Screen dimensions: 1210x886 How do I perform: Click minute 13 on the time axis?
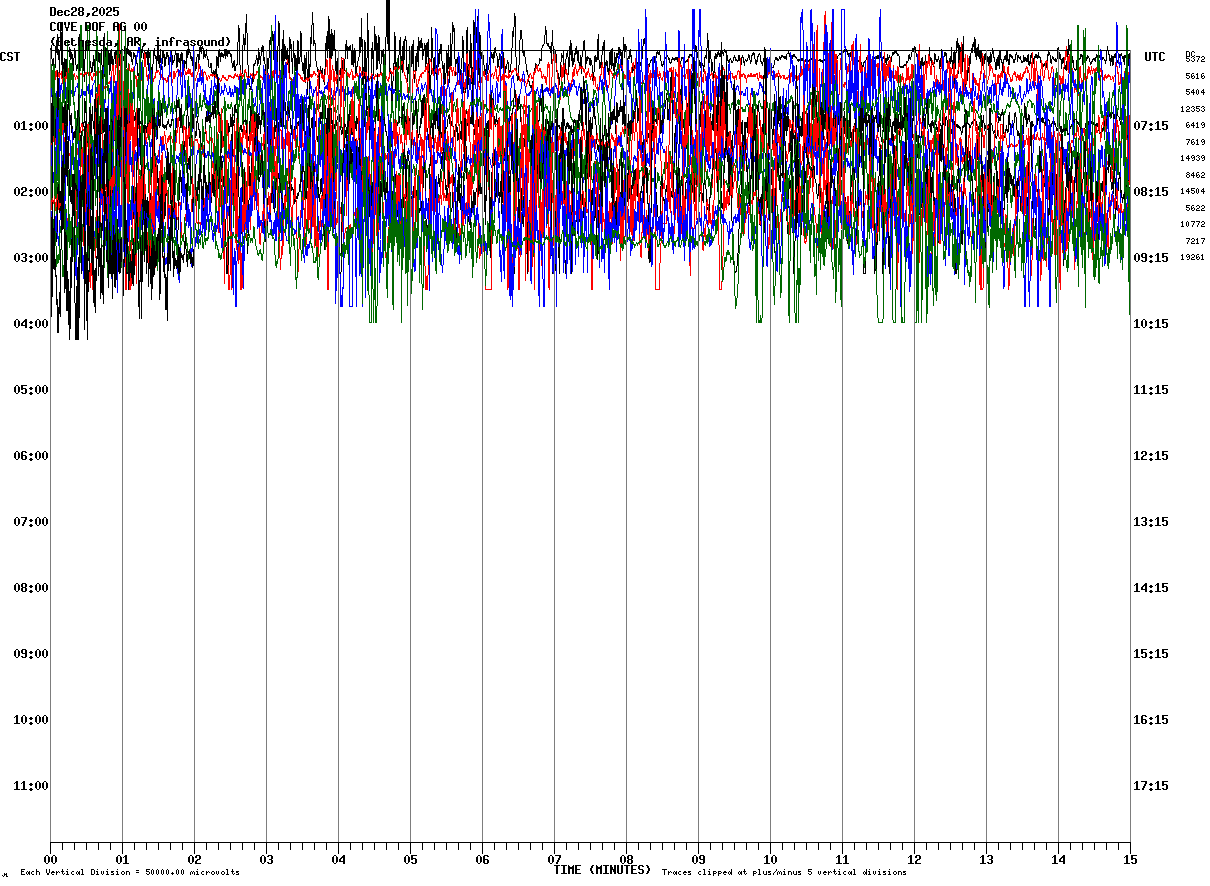click(986, 860)
